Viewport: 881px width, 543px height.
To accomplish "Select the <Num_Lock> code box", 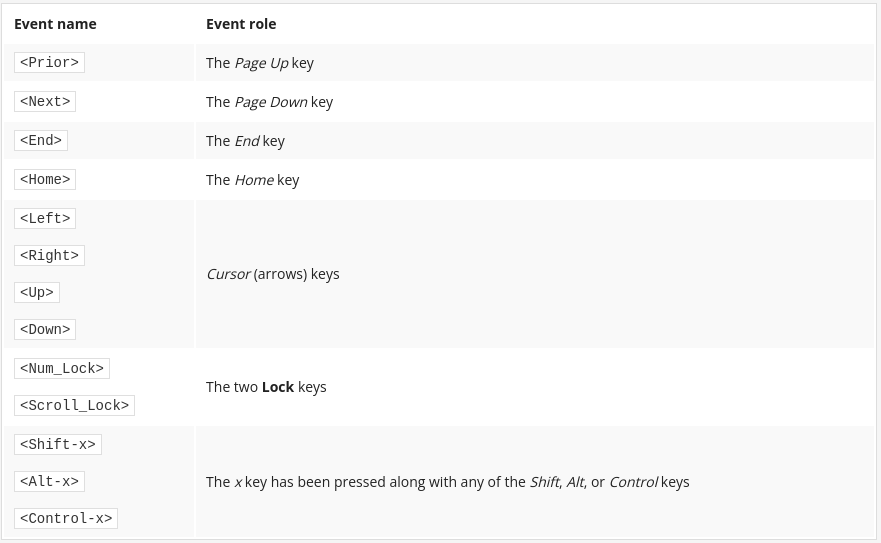I will (x=62, y=369).
